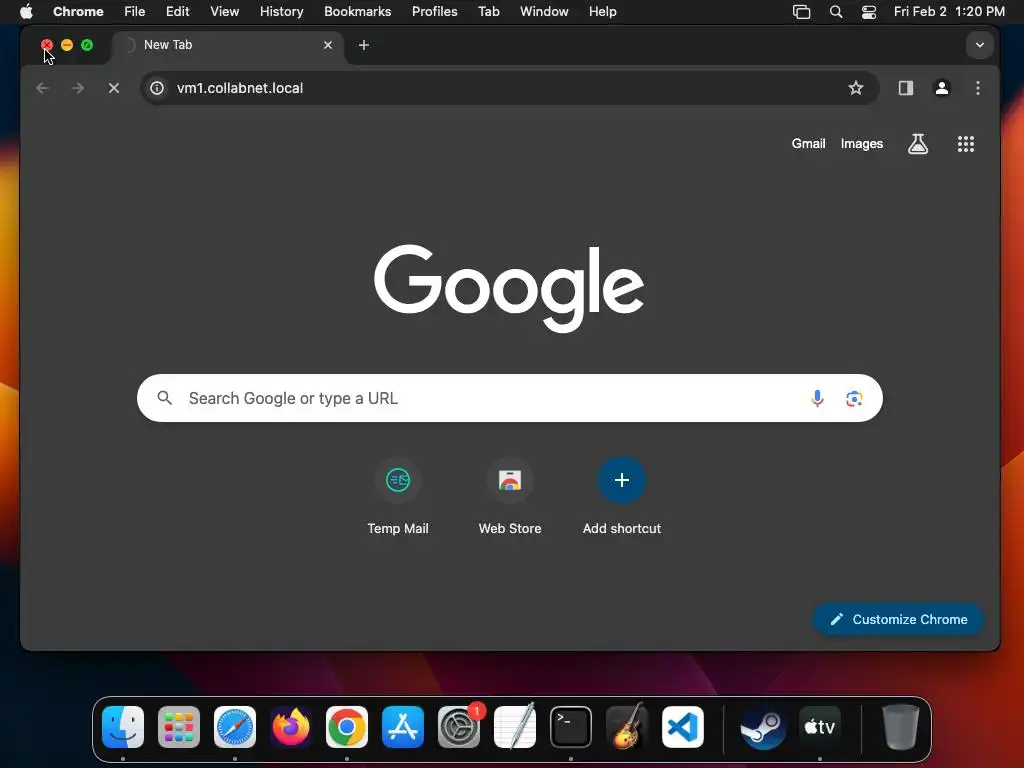The height and width of the screenshot is (768, 1024).
Task: Open System Settings from the Dock
Action: [459, 727]
